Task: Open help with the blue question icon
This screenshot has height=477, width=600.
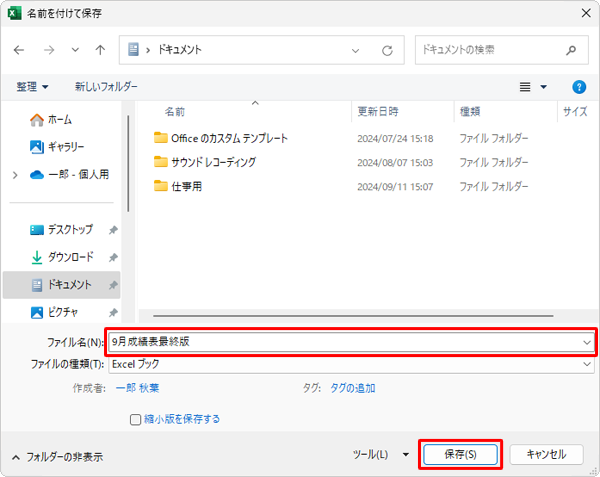Action: click(579, 87)
